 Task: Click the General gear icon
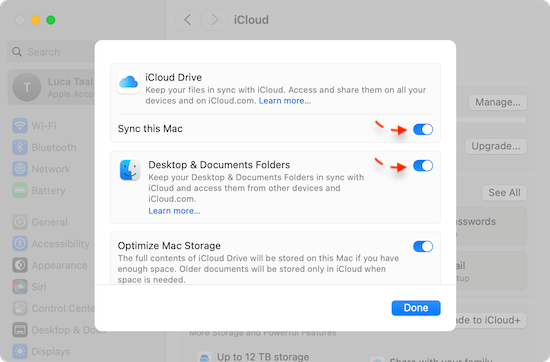point(20,222)
